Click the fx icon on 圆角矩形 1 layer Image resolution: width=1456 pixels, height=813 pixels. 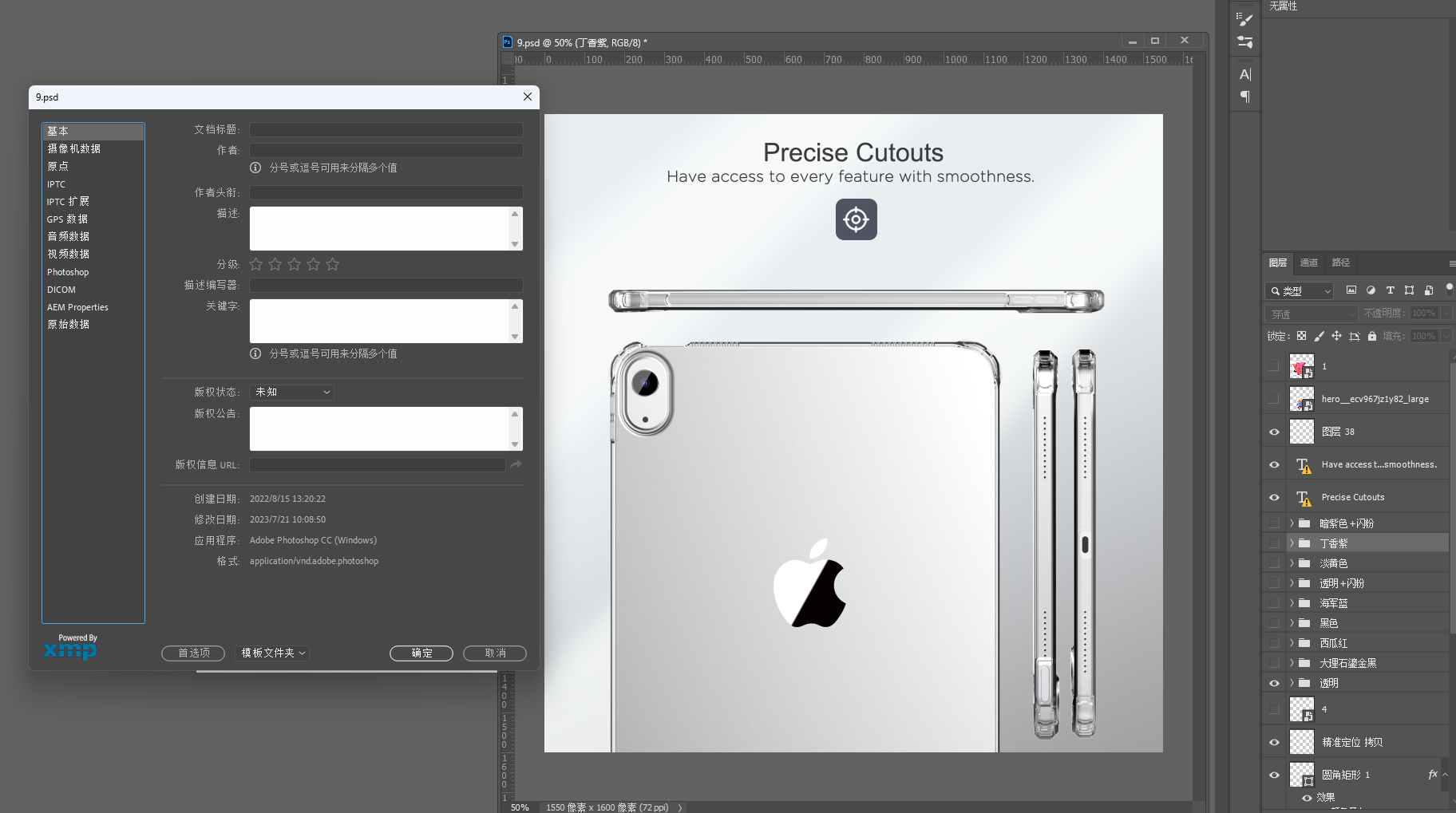coord(1433,774)
